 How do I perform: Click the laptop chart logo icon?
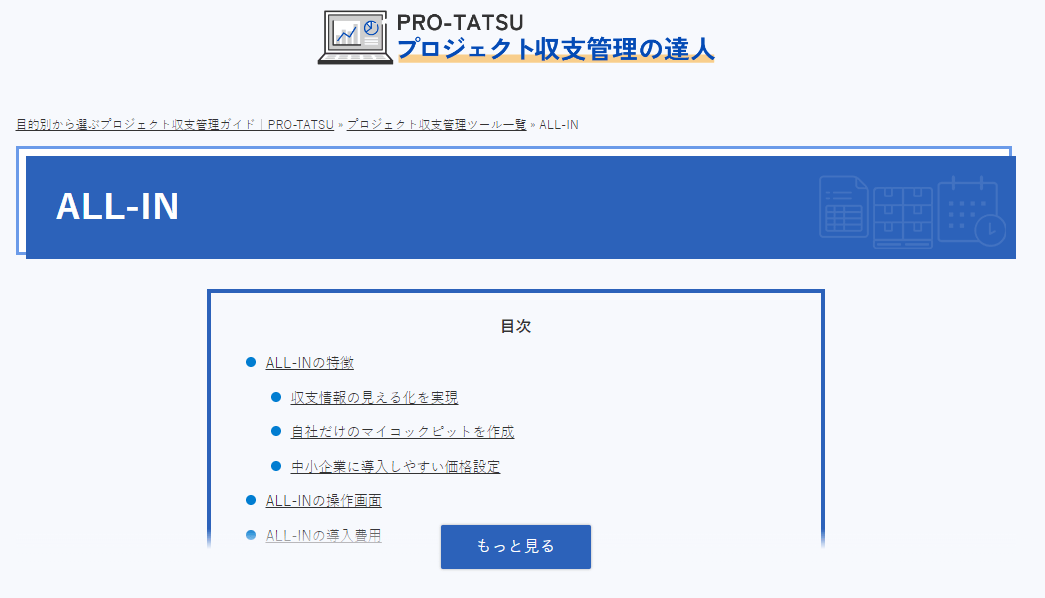(355, 38)
